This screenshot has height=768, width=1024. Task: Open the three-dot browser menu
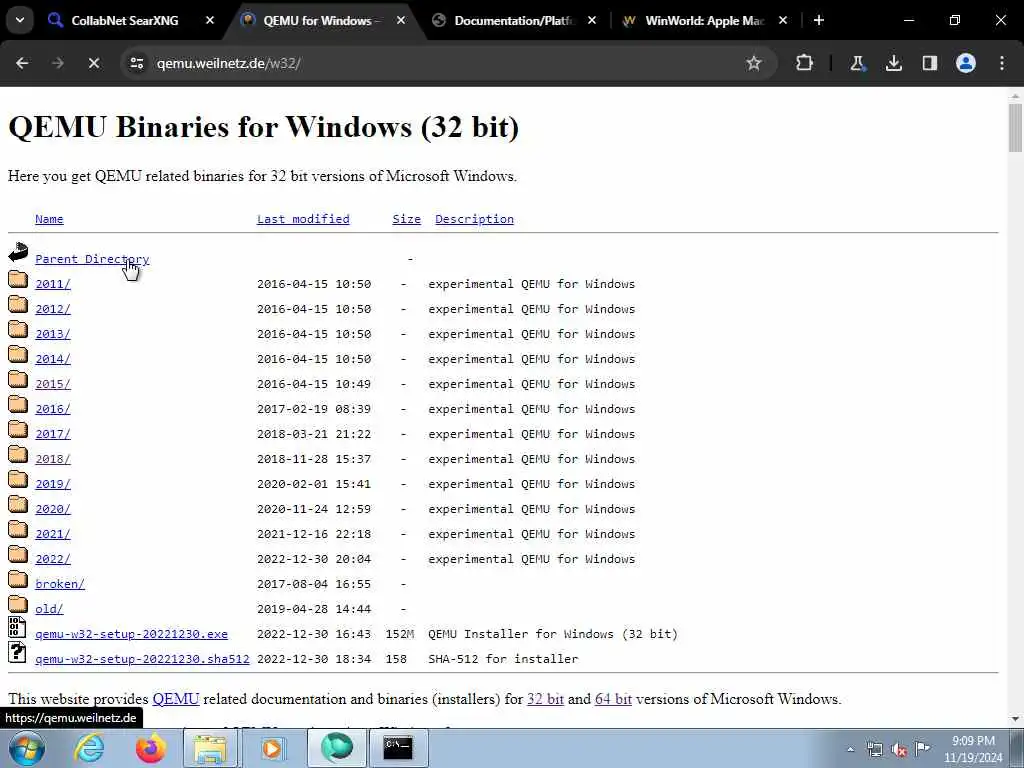click(x=1002, y=63)
